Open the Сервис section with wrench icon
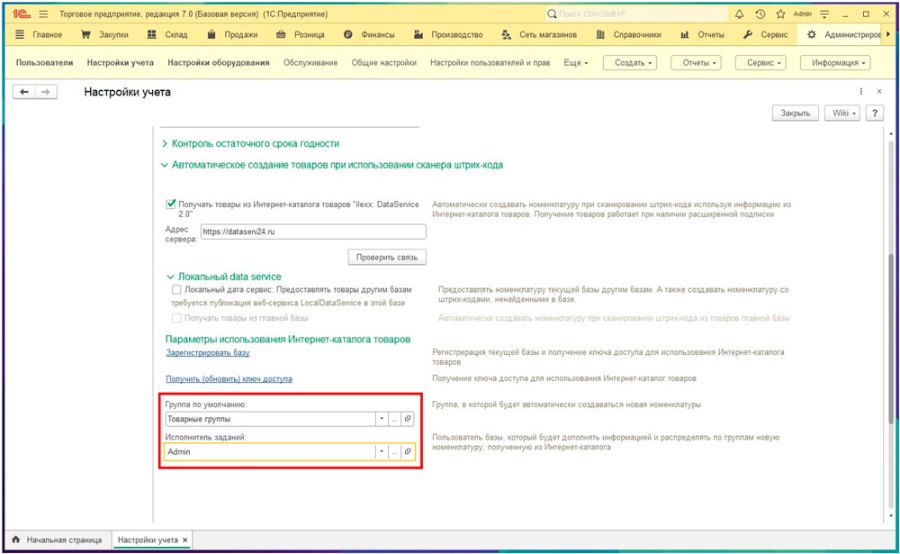This screenshot has height=554, width=900. coord(765,34)
